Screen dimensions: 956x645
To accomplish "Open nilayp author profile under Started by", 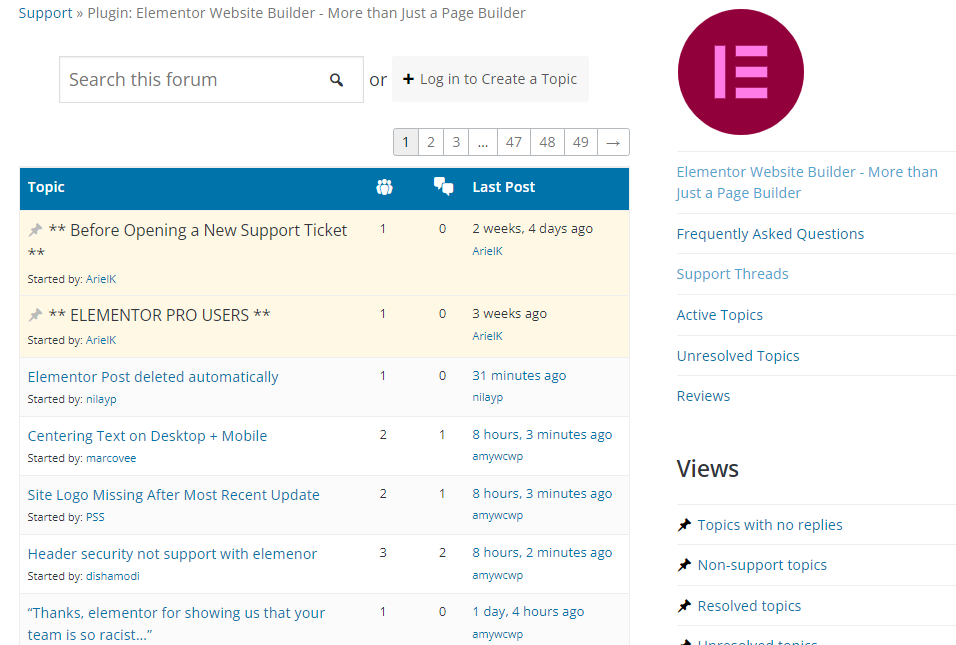I will [x=101, y=399].
